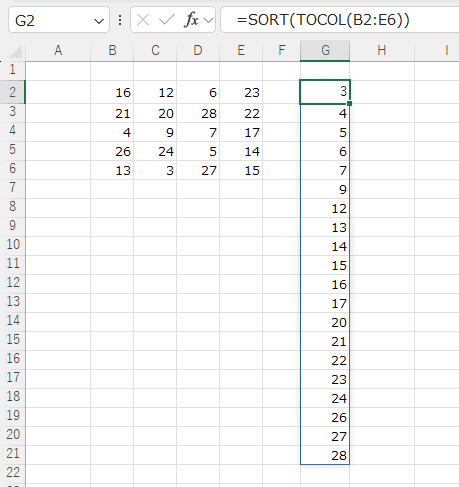Image resolution: width=459 pixels, height=487 pixels.
Task: Cancel formula entry with X icon
Action: coord(143,20)
